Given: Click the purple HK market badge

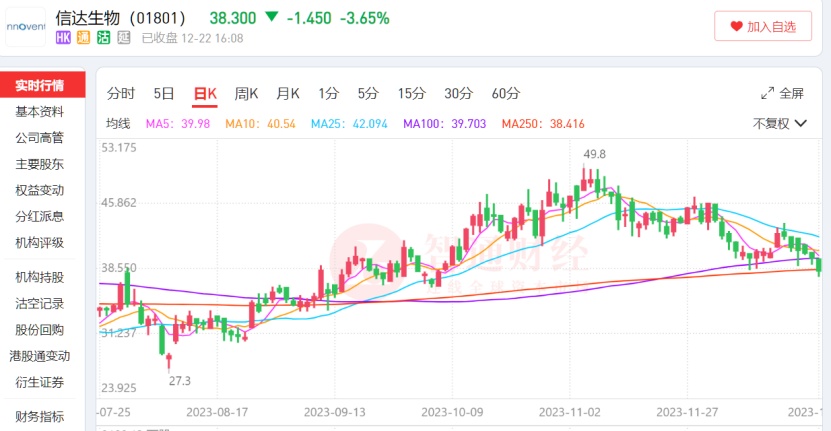Looking at the screenshot, I should pyautogui.click(x=63, y=38).
